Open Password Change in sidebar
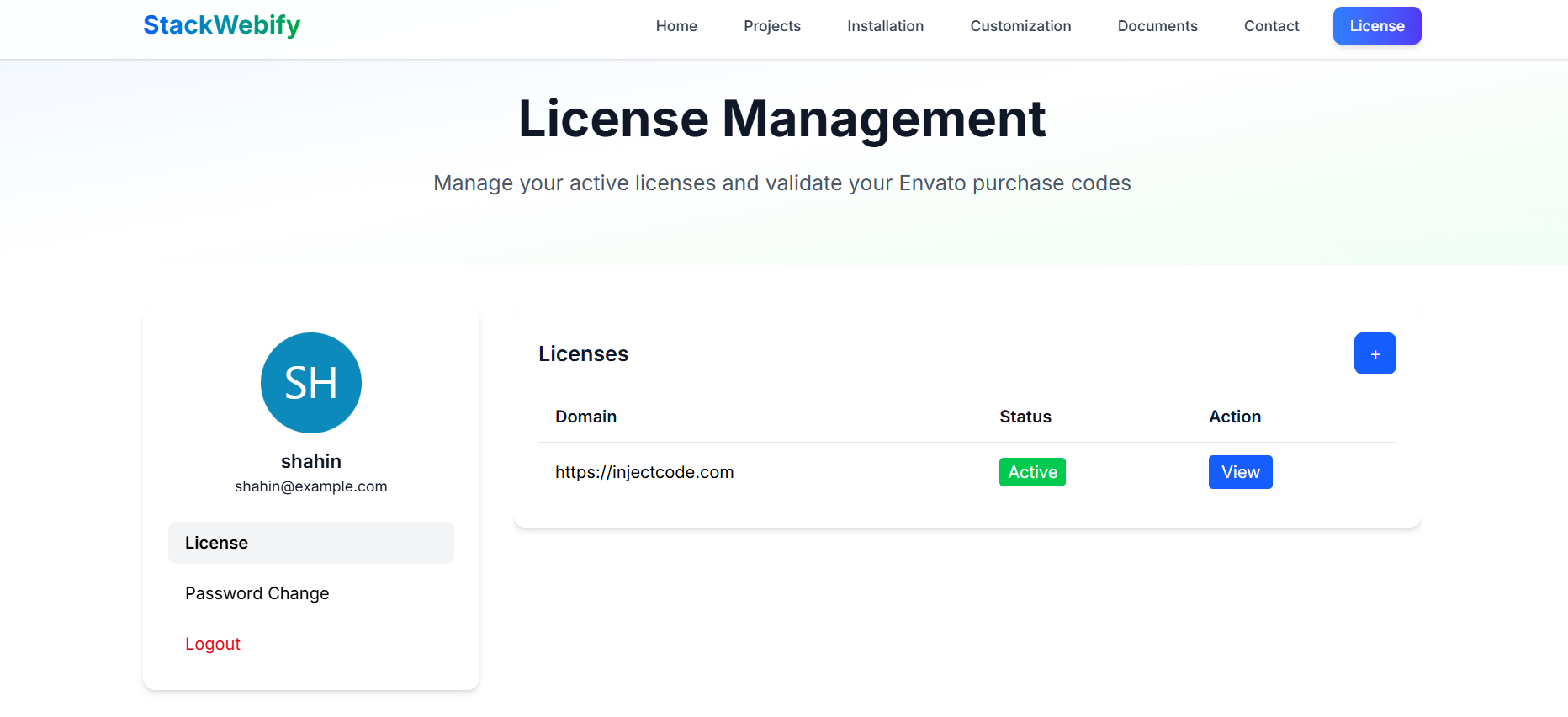 [257, 593]
